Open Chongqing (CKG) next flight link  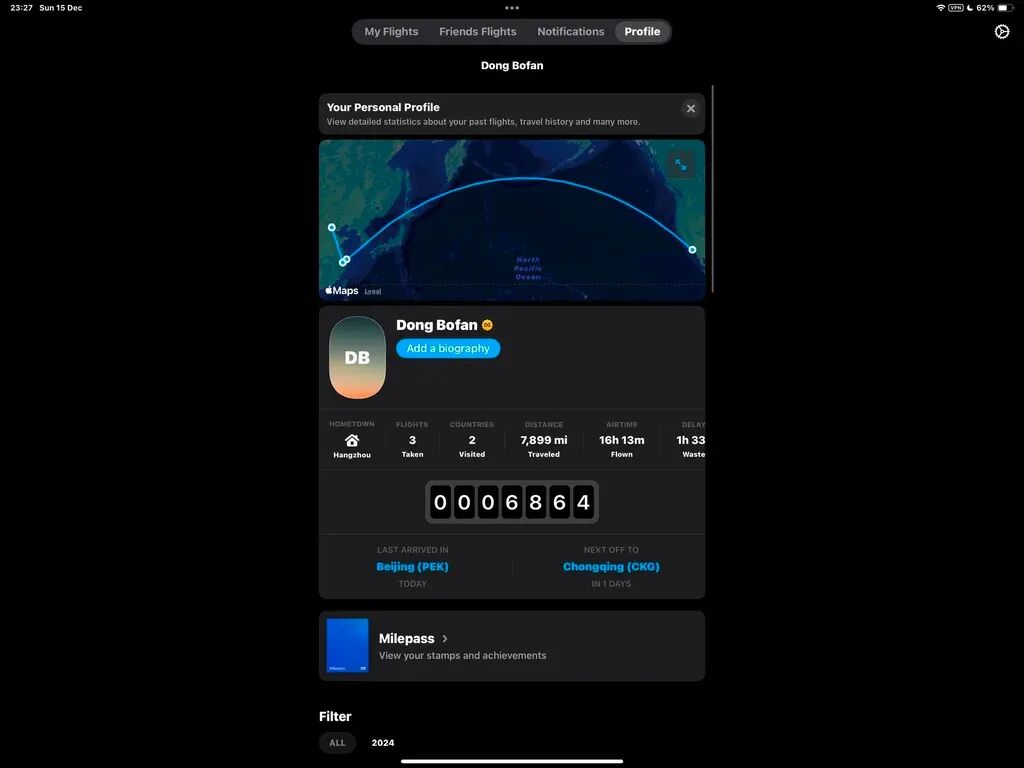pyautogui.click(x=611, y=566)
